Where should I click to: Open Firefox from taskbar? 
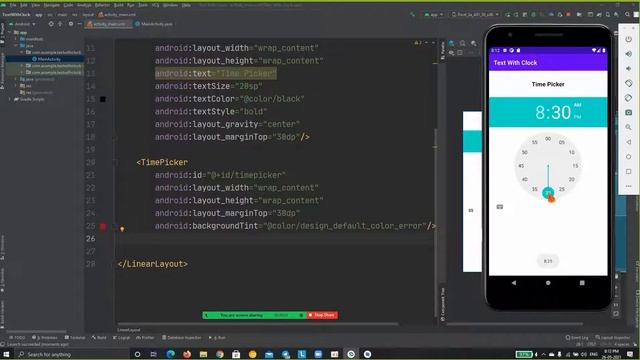tap(187, 354)
